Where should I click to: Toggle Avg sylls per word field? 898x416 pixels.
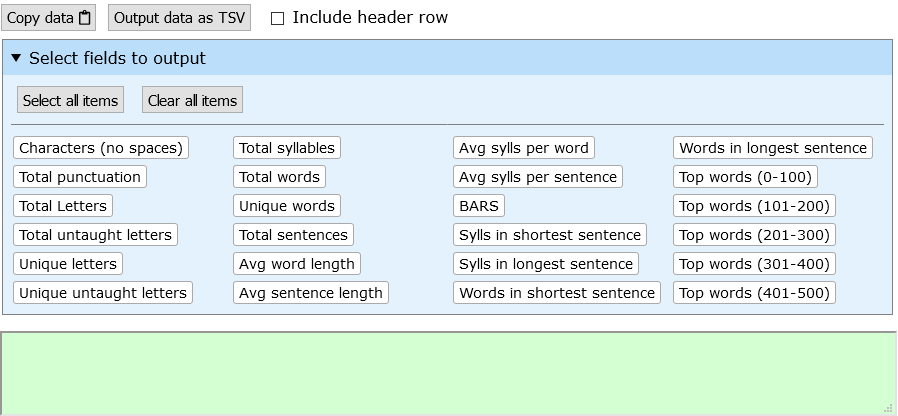(x=524, y=148)
